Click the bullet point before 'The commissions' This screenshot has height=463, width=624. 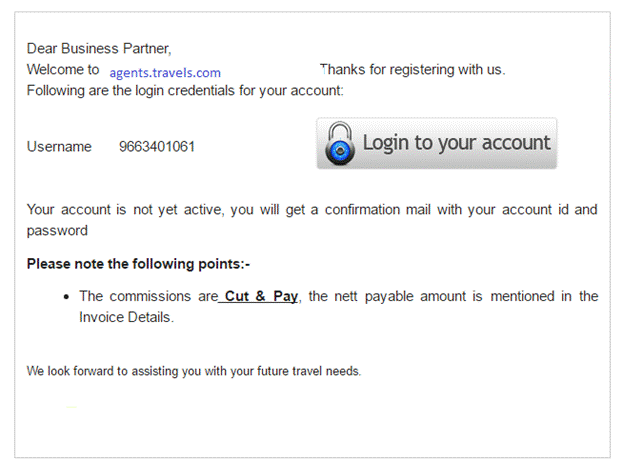pyautogui.click(x=66, y=297)
